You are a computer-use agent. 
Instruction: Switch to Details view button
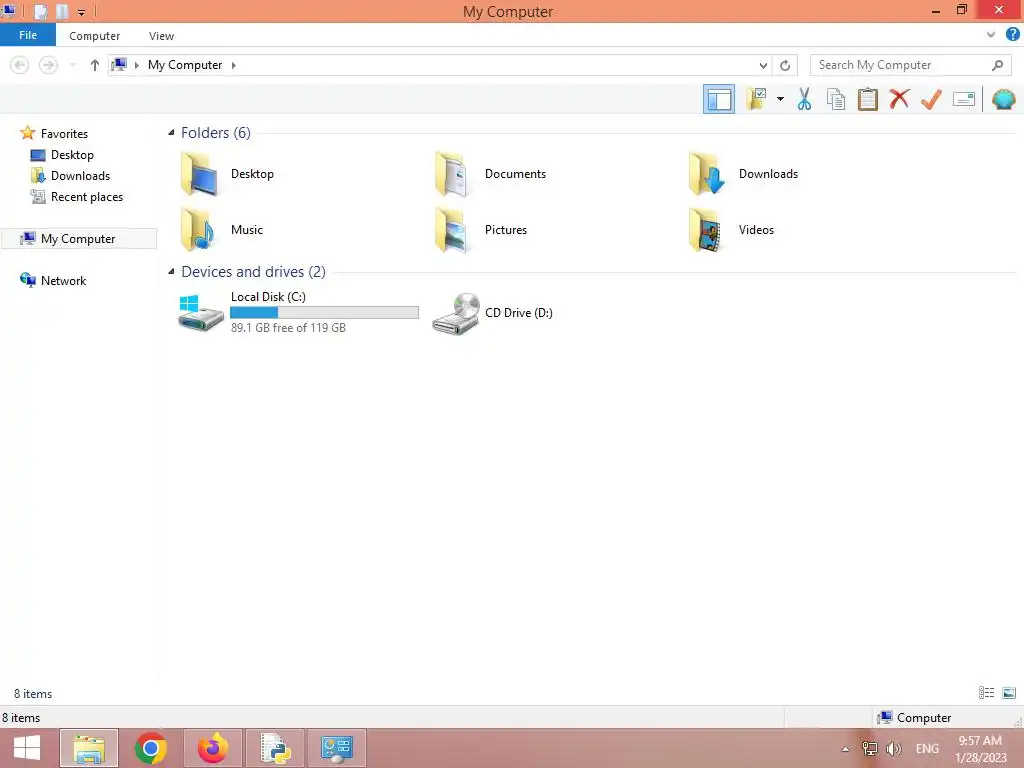pyautogui.click(x=986, y=693)
